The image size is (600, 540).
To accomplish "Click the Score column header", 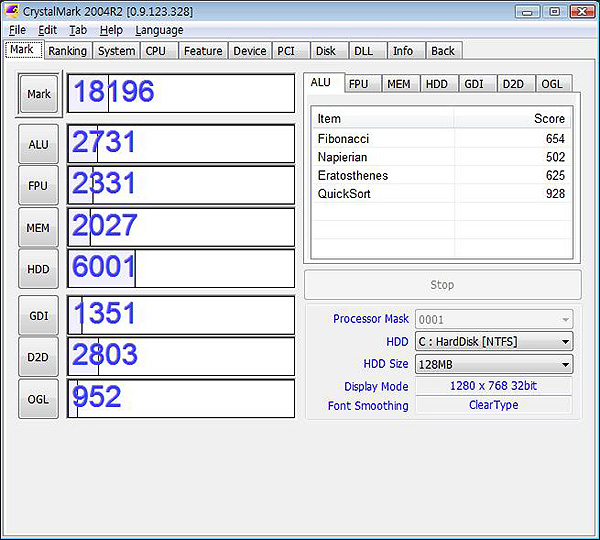I will (x=512, y=119).
